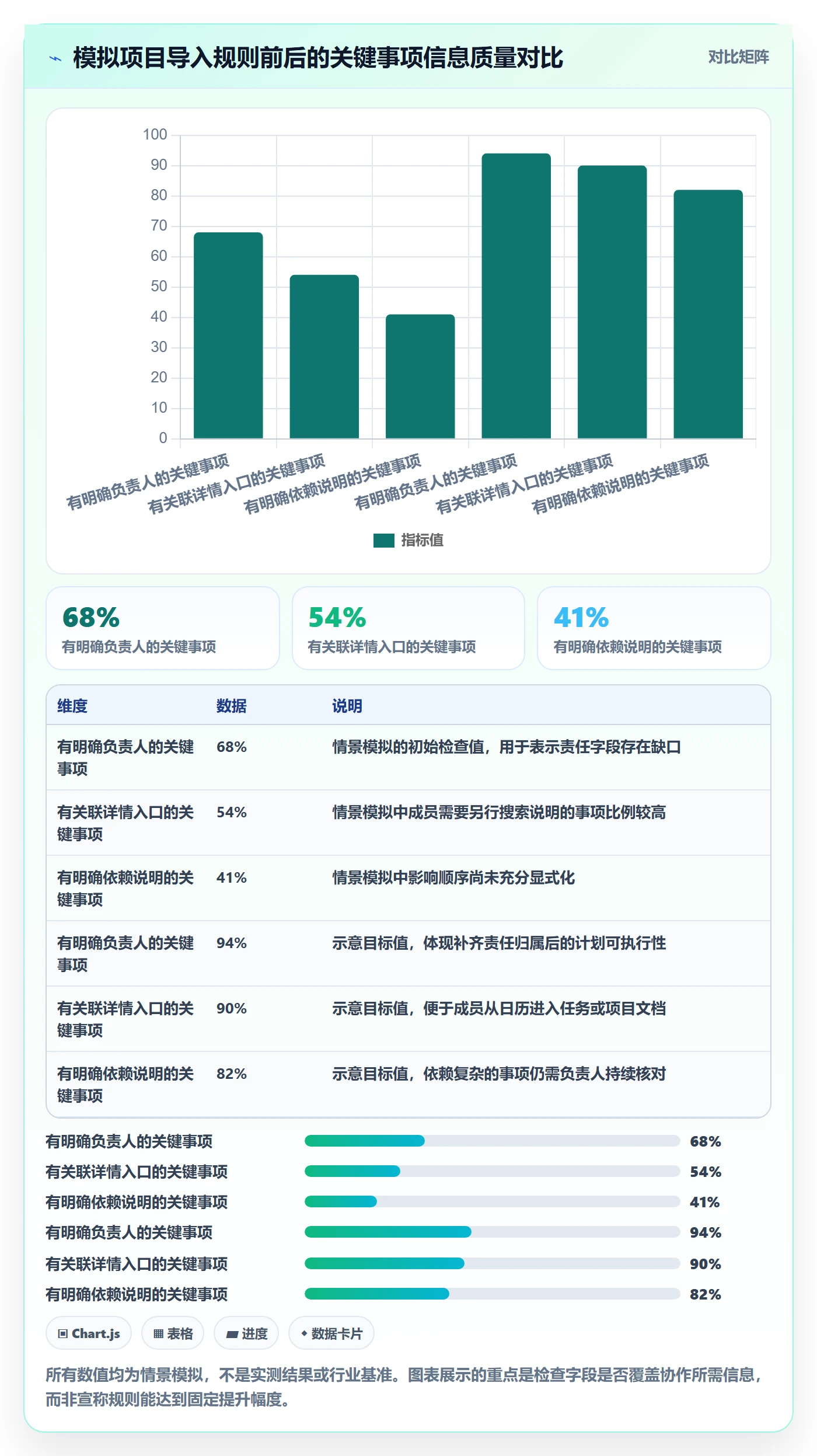817x1456 pixels.
Task: Click the chart bar reaching 90
Action: tap(612, 302)
